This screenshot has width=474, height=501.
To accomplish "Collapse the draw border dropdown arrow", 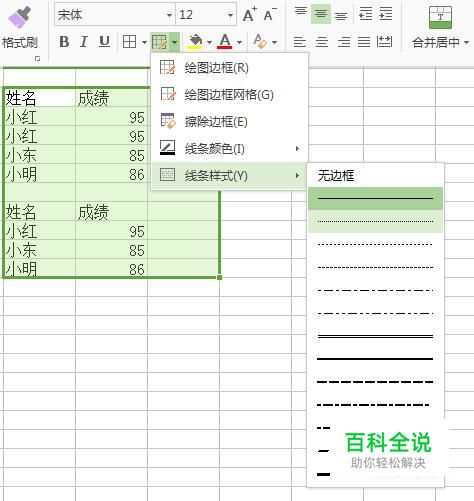I will click(174, 42).
